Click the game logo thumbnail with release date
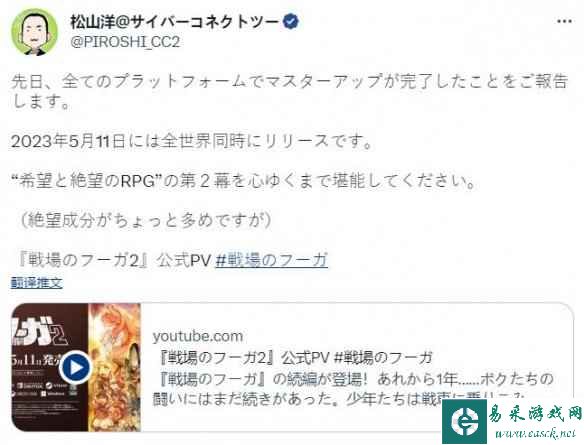 click(50, 367)
